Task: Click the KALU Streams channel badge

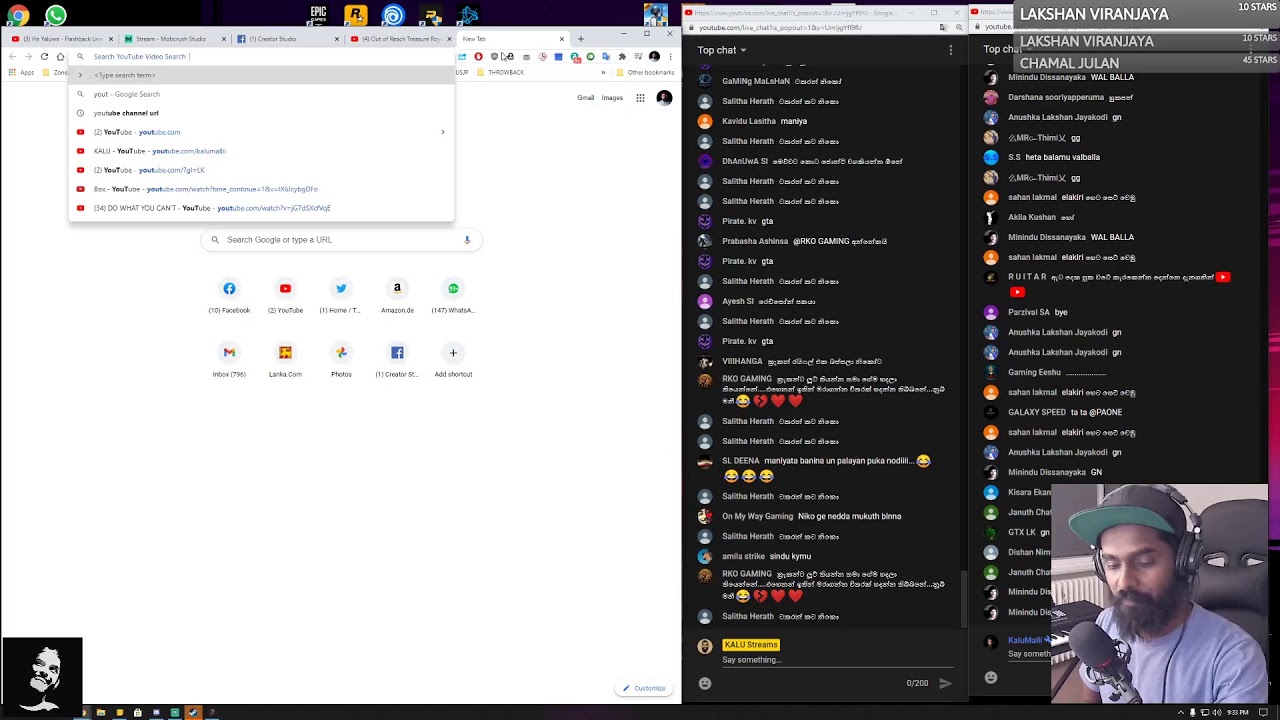Action: click(x=750, y=645)
